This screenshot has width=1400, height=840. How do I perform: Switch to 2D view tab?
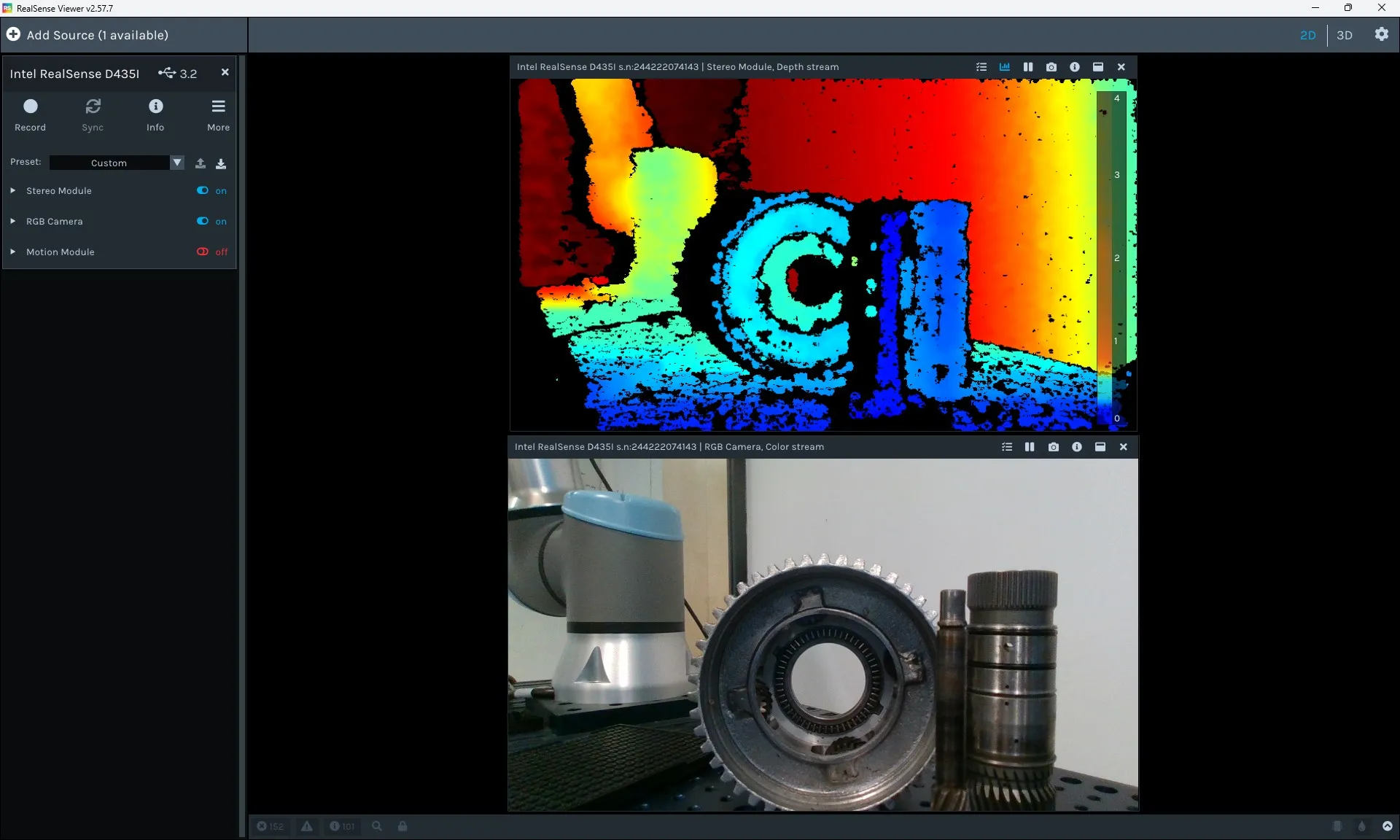coord(1308,35)
